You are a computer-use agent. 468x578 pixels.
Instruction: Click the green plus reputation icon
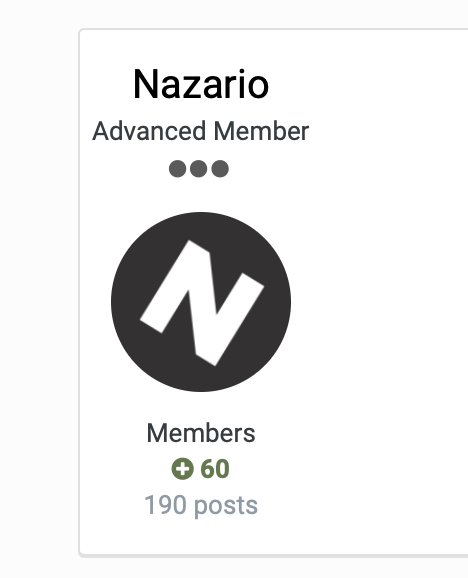tap(182, 469)
